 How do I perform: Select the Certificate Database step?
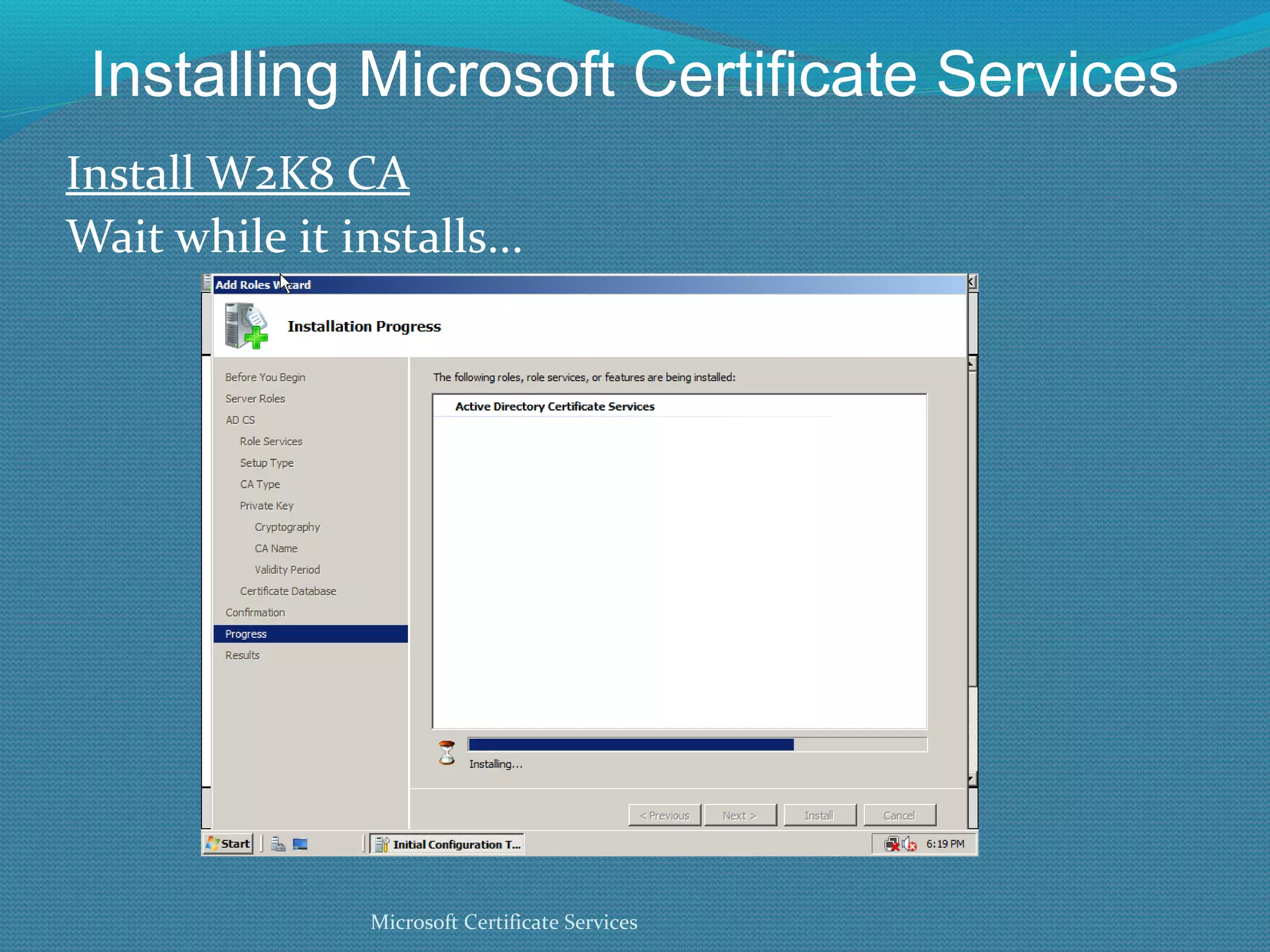288,591
